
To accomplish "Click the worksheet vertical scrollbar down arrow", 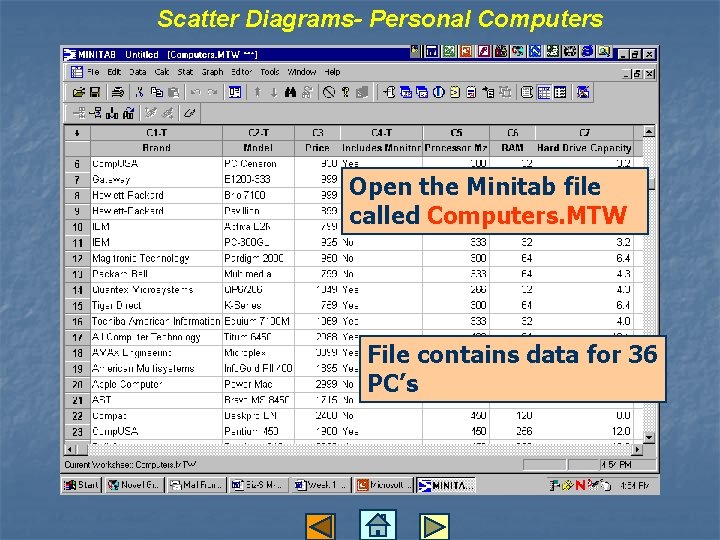I will 649,437.
